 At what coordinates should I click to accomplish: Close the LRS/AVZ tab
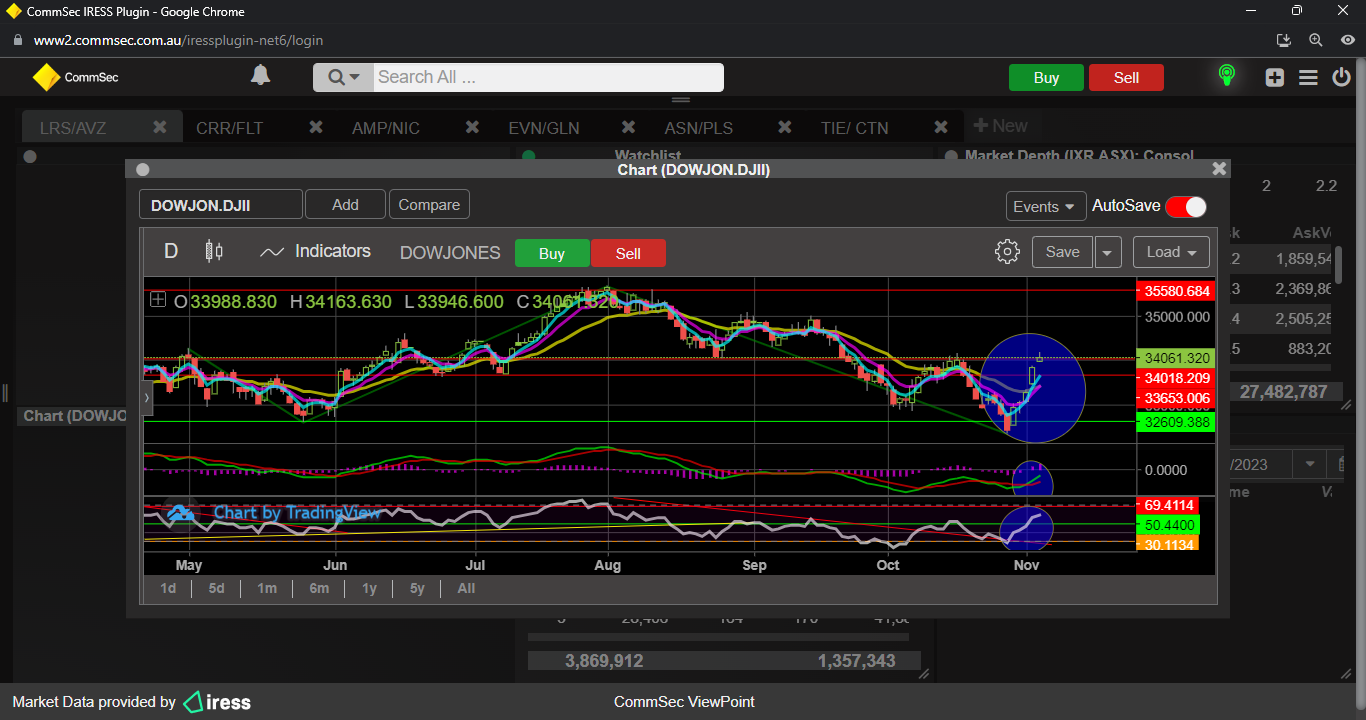point(160,127)
